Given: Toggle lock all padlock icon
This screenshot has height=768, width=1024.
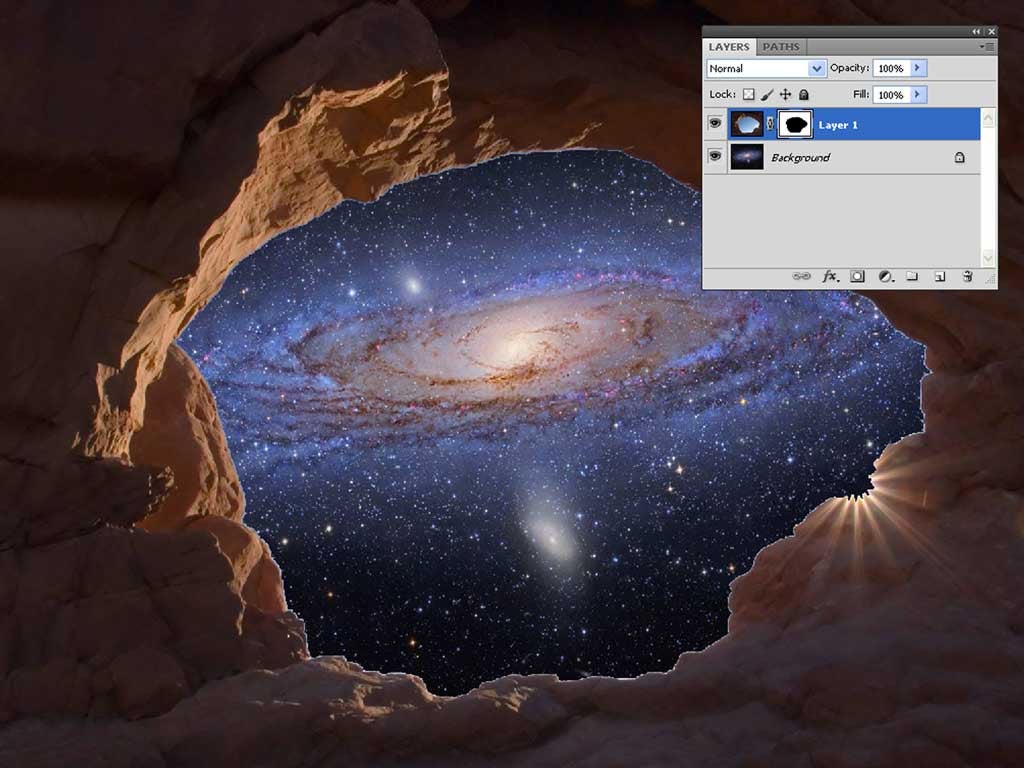Looking at the screenshot, I should click(804, 95).
